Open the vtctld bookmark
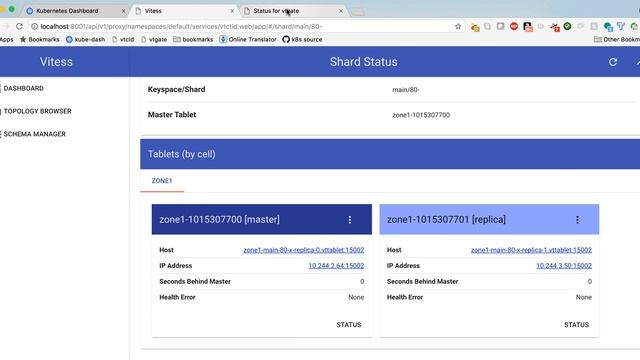 point(123,40)
